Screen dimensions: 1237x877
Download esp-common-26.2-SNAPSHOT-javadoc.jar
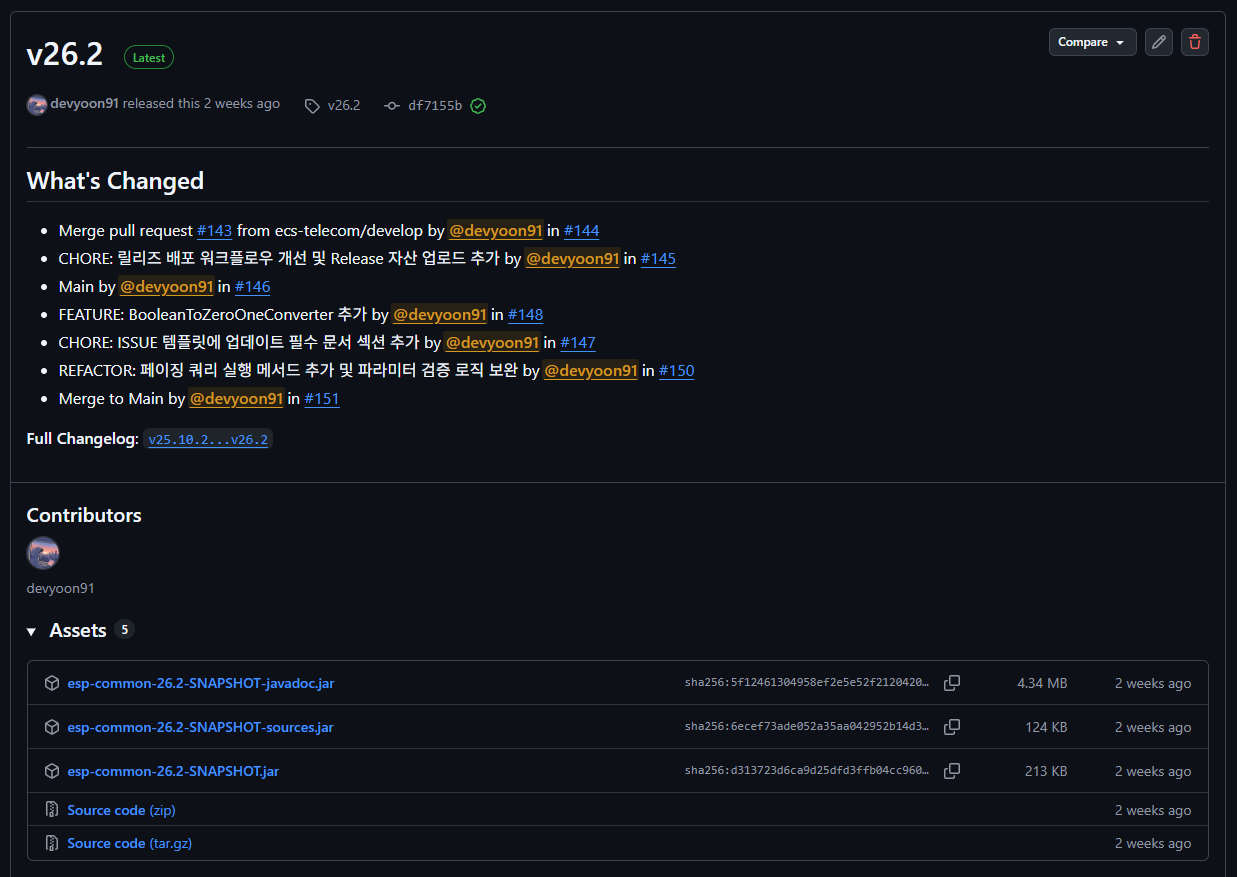click(200, 684)
